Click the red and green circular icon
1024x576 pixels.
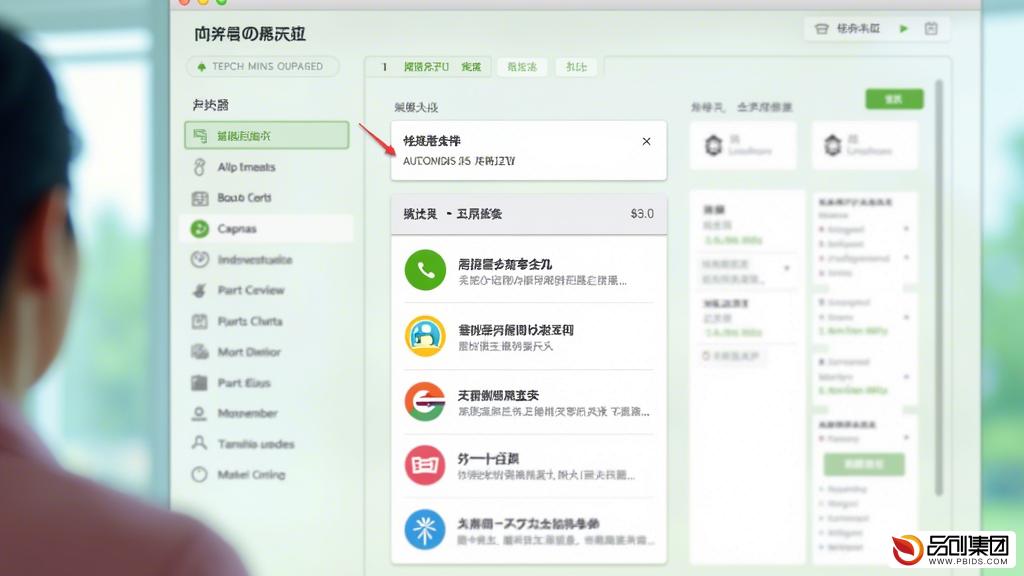point(425,401)
